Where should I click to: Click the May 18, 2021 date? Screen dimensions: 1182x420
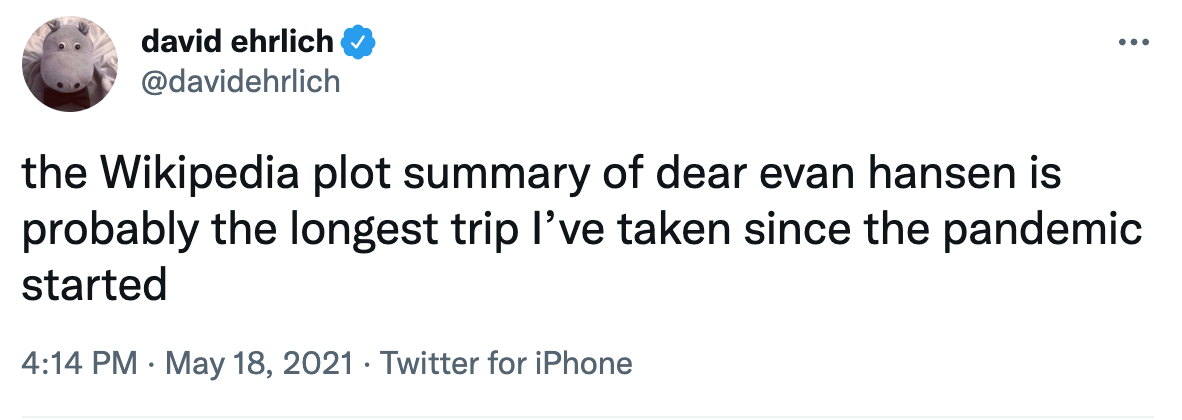[257, 363]
